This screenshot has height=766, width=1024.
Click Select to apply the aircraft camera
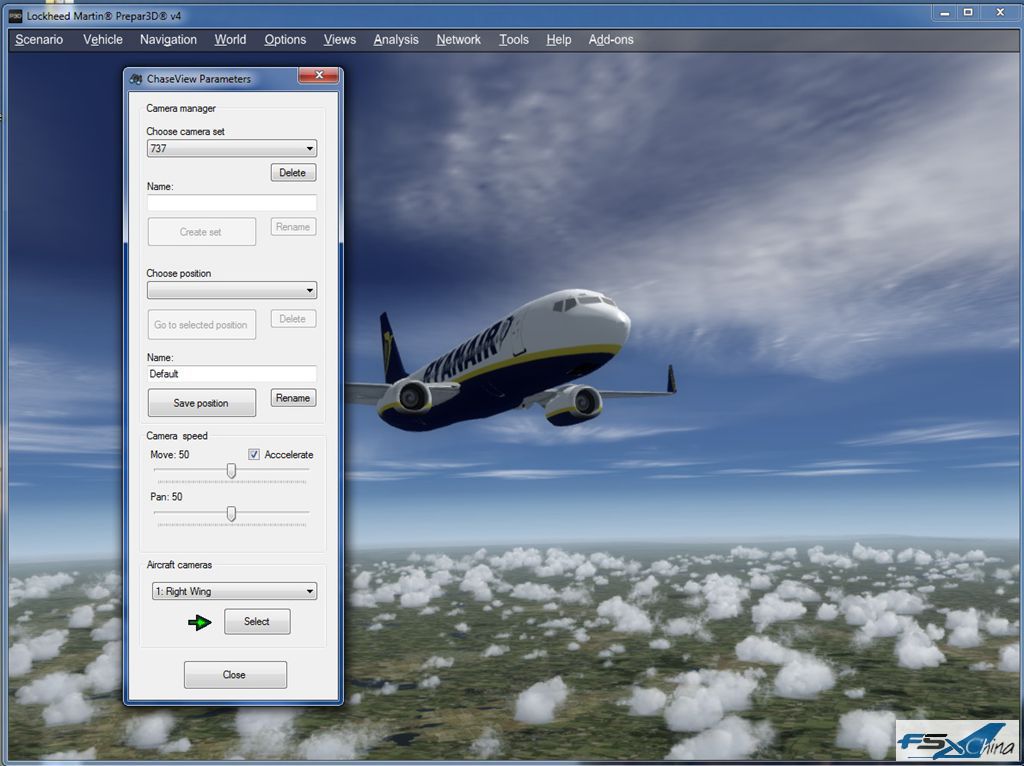click(257, 621)
